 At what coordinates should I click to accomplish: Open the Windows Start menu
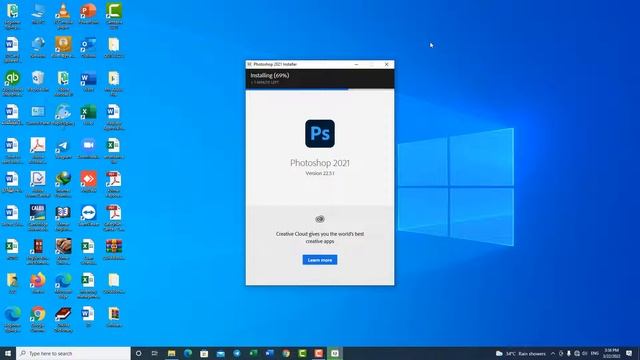pyautogui.click(x=8, y=353)
